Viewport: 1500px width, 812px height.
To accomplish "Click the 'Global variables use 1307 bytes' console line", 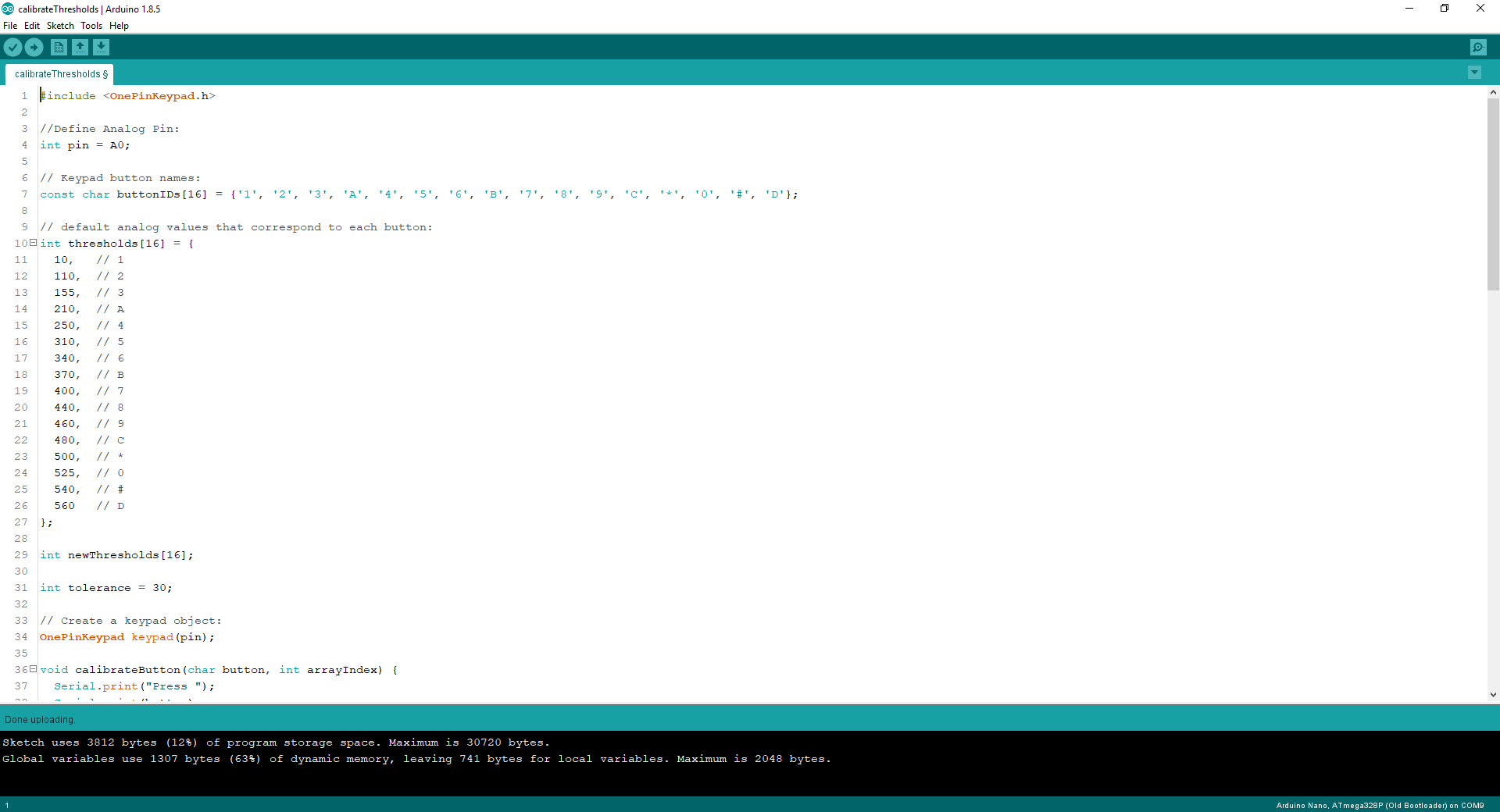I will pyautogui.click(x=417, y=759).
